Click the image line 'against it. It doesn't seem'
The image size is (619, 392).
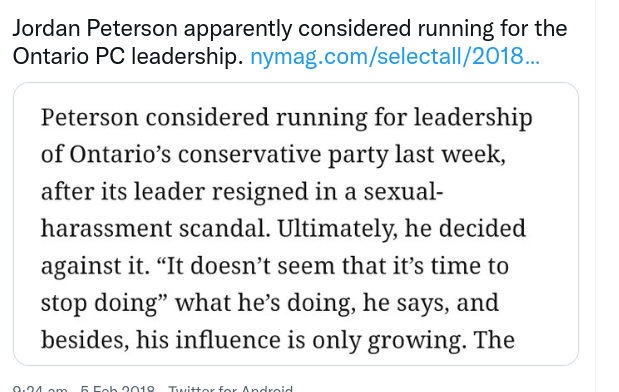click(x=275, y=266)
